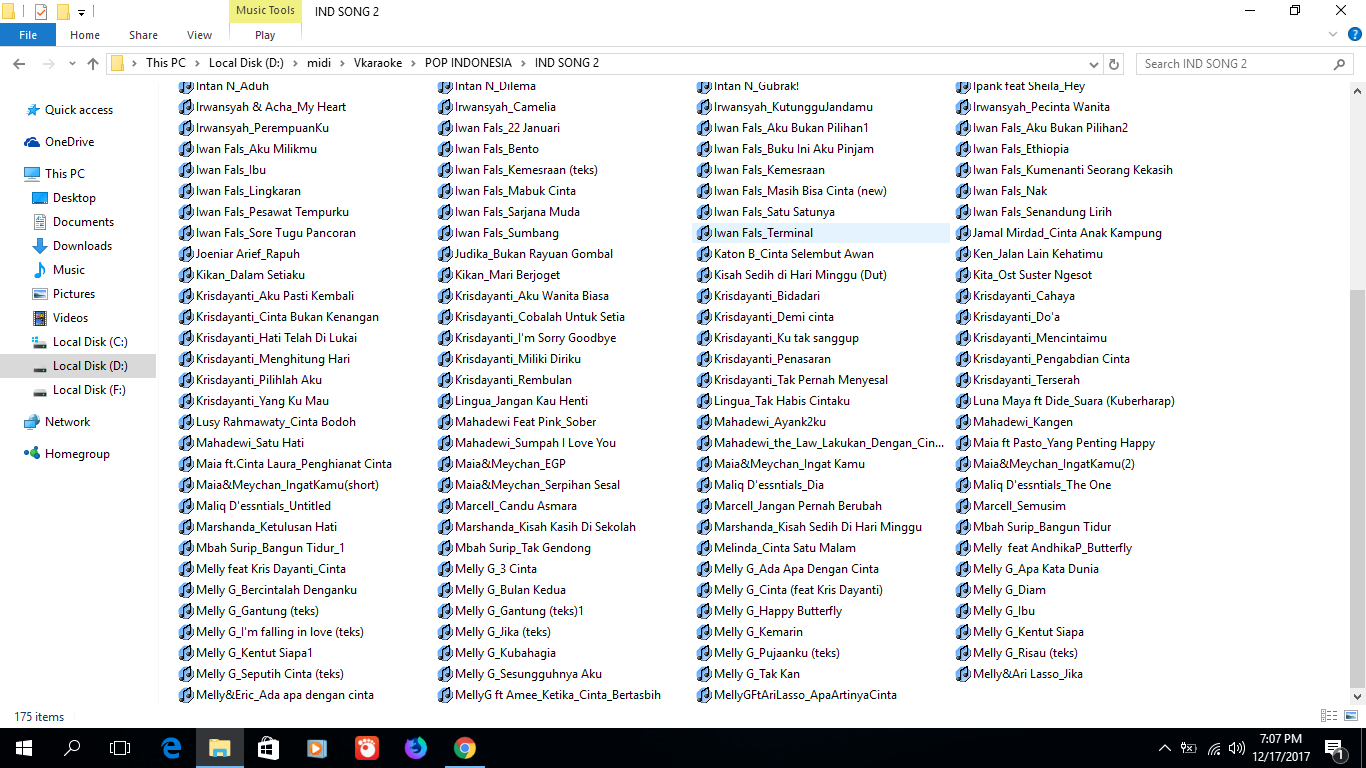Click music icon of Mbah Surip_Tak Gendong

(445, 548)
